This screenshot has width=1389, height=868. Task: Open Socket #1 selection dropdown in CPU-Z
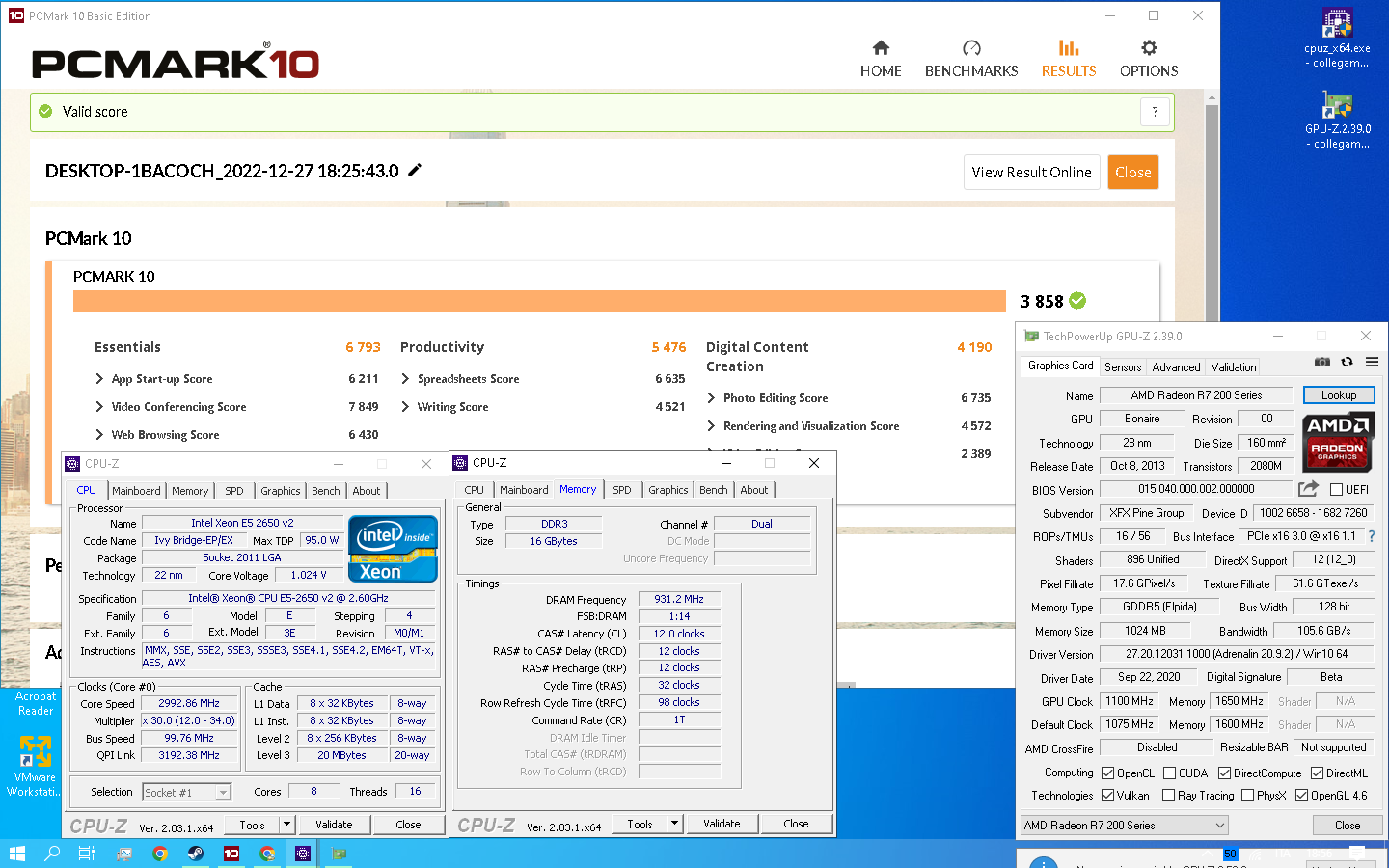[187, 792]
